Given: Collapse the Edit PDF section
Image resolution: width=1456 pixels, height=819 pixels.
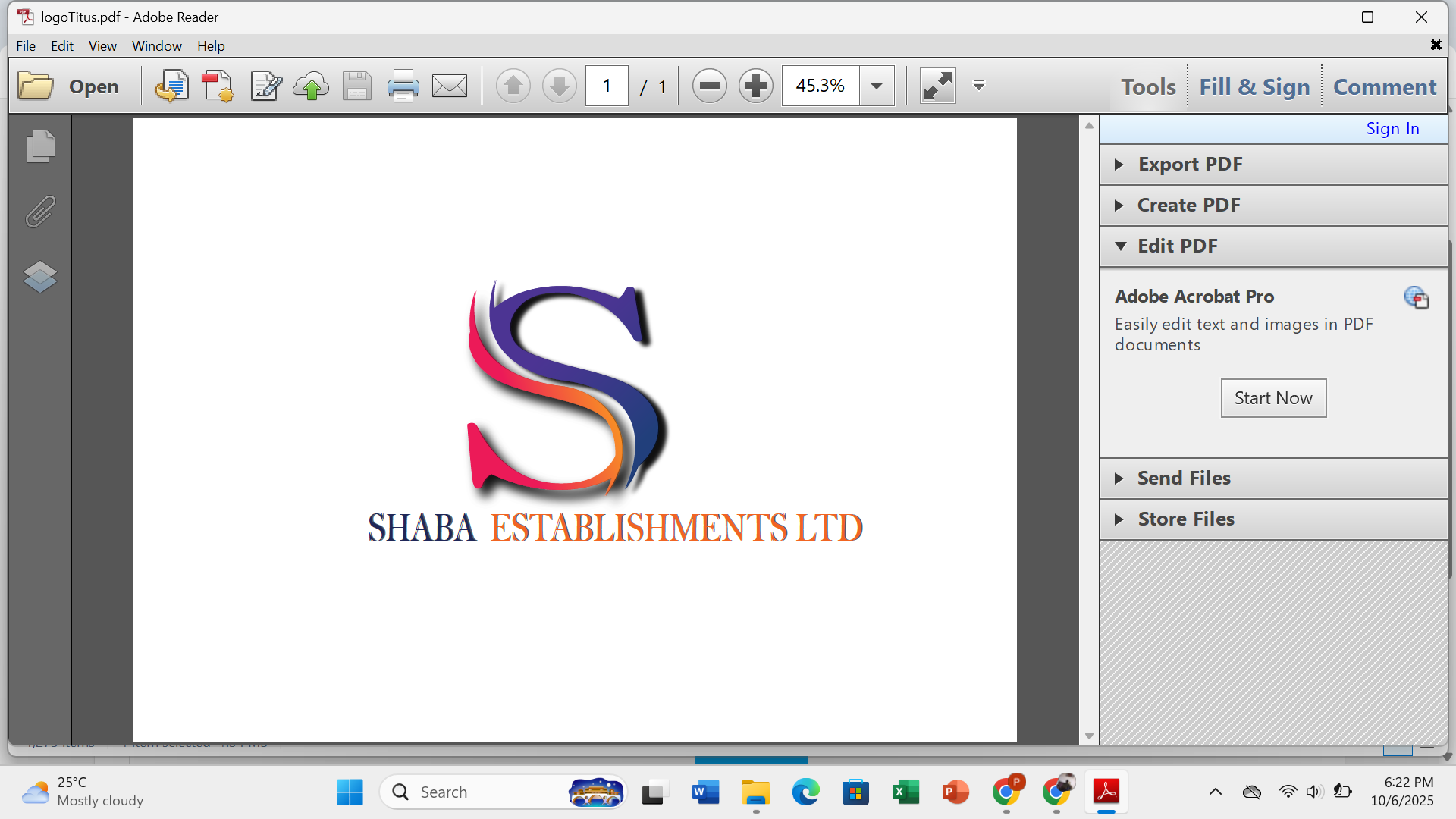Looking at the screenshot, I should coord(1177,246).
